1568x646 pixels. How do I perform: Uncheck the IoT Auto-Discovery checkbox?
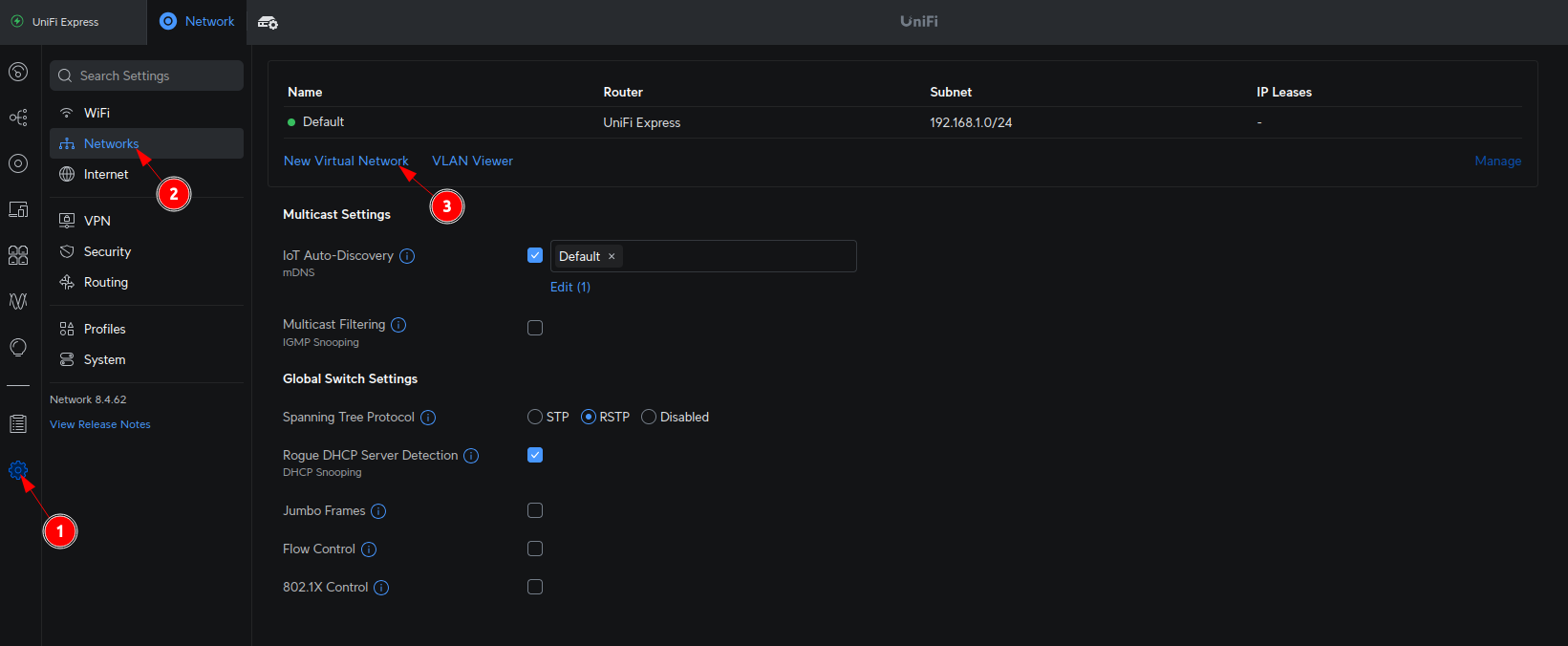pos(535,255)
